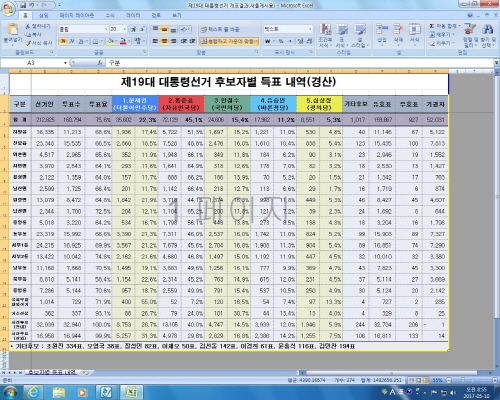Apply red font color
The width and height of the screenshot is (500, 400).
pyautogui.click(x=123, y=41)
